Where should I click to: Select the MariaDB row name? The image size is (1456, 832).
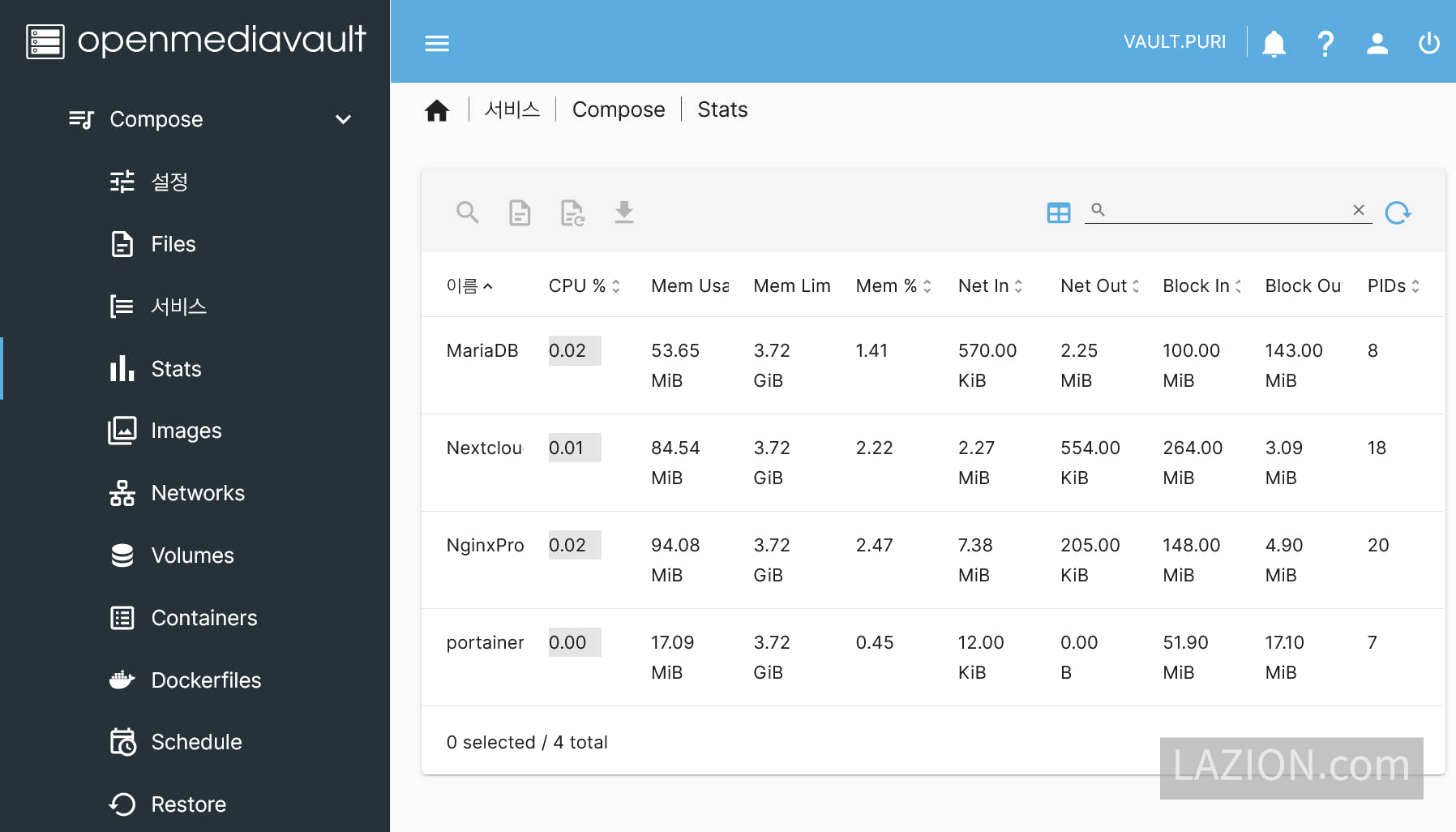[x=482, y=350]
